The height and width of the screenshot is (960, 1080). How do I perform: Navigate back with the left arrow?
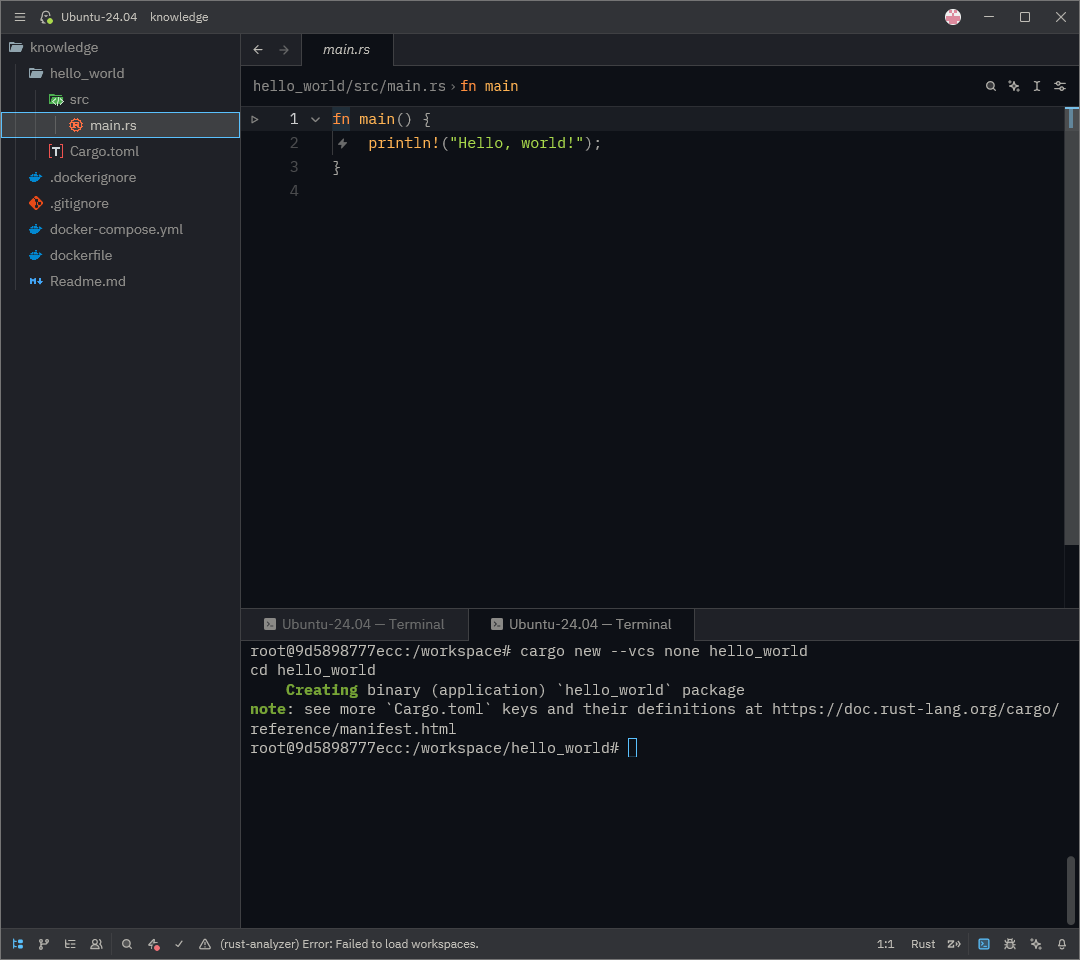(x=258, y=50)
